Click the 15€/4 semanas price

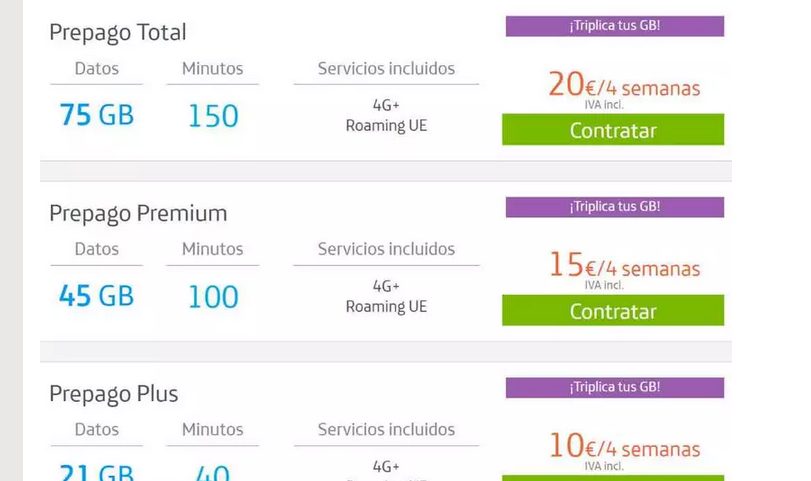(x=624, y=267)
